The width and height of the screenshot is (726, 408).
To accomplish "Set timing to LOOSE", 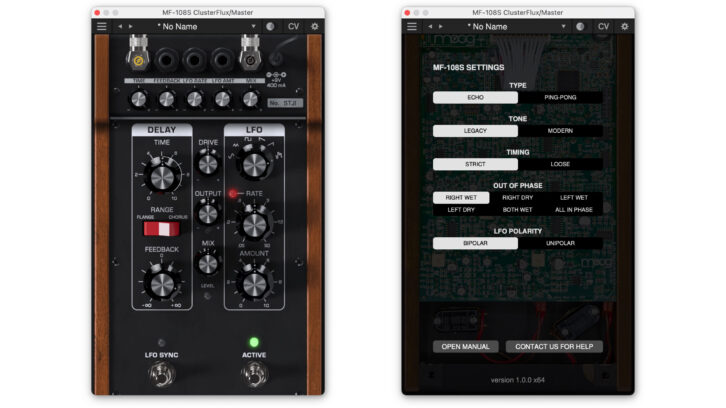I will 560,164.
